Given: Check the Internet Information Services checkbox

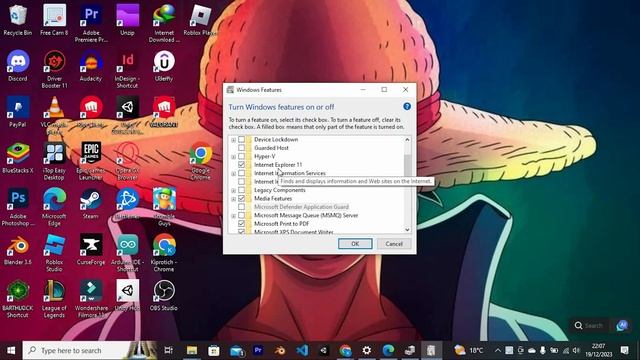Looking at the screenshot, I should 242,173.
